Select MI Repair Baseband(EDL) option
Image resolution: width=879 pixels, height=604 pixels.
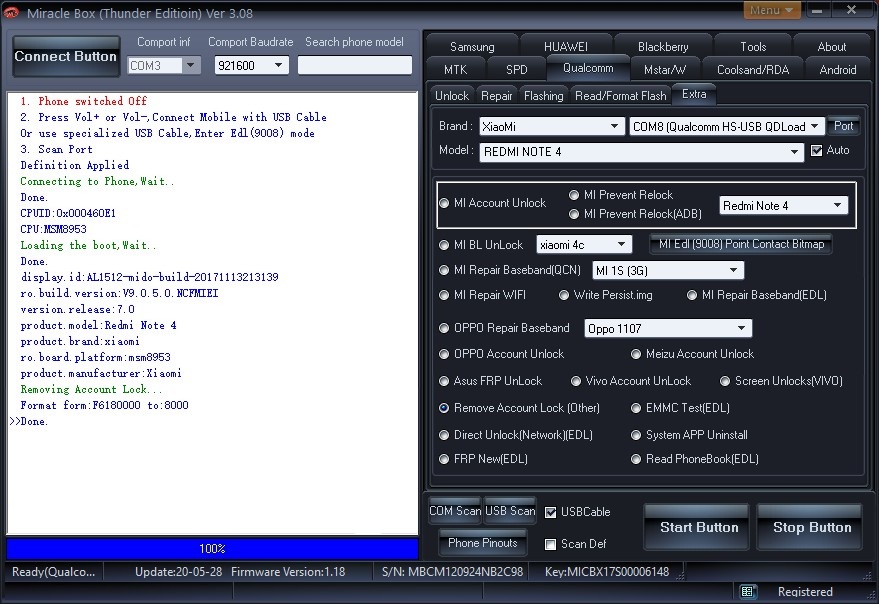click(x=692, y=295)
